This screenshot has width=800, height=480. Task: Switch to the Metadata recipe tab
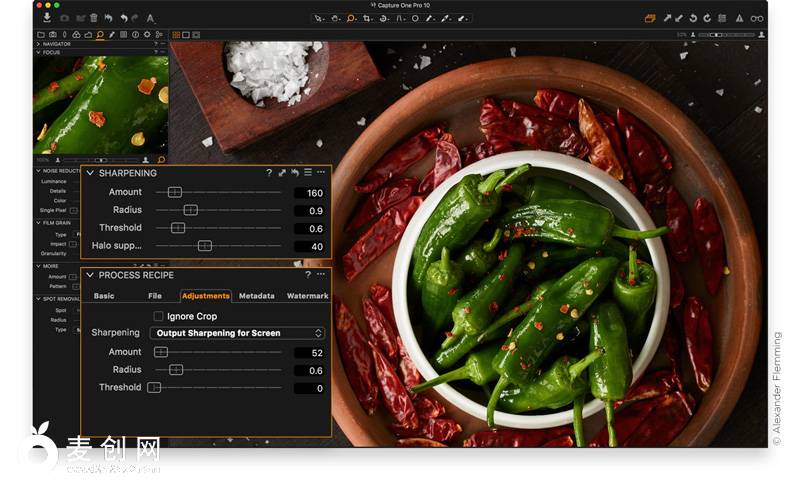click(257, 296)
